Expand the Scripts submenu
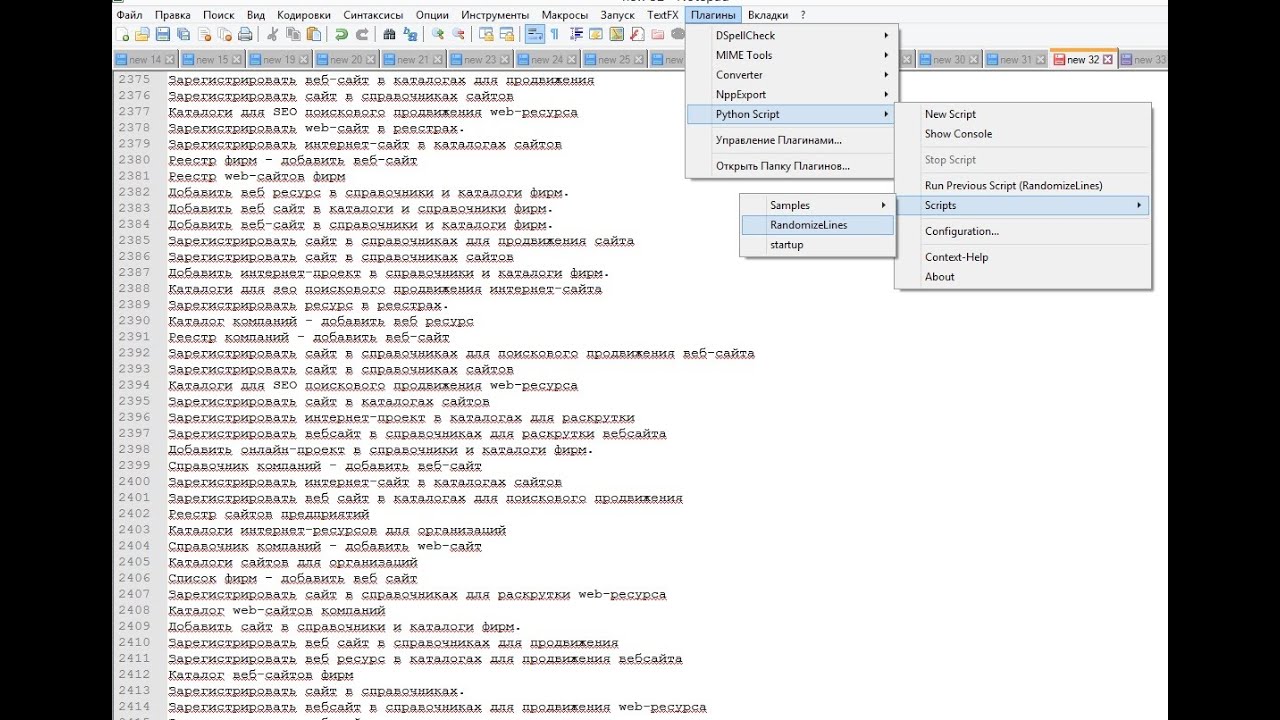The height and width of the screenshot is (720, 1280). 1022,205
